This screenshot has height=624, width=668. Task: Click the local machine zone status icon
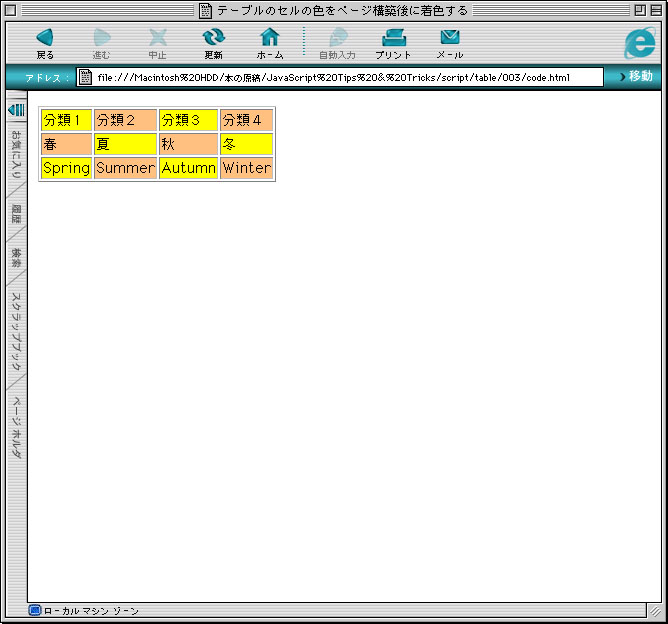tap(35, 610)
